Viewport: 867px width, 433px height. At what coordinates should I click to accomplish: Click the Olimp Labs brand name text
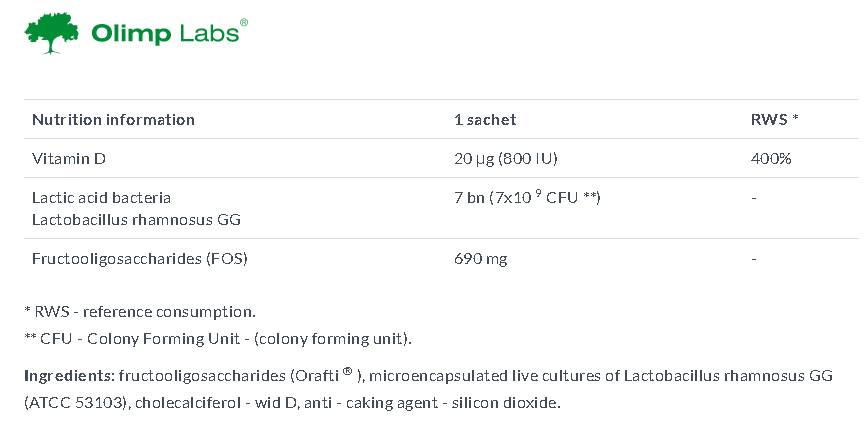165,33
